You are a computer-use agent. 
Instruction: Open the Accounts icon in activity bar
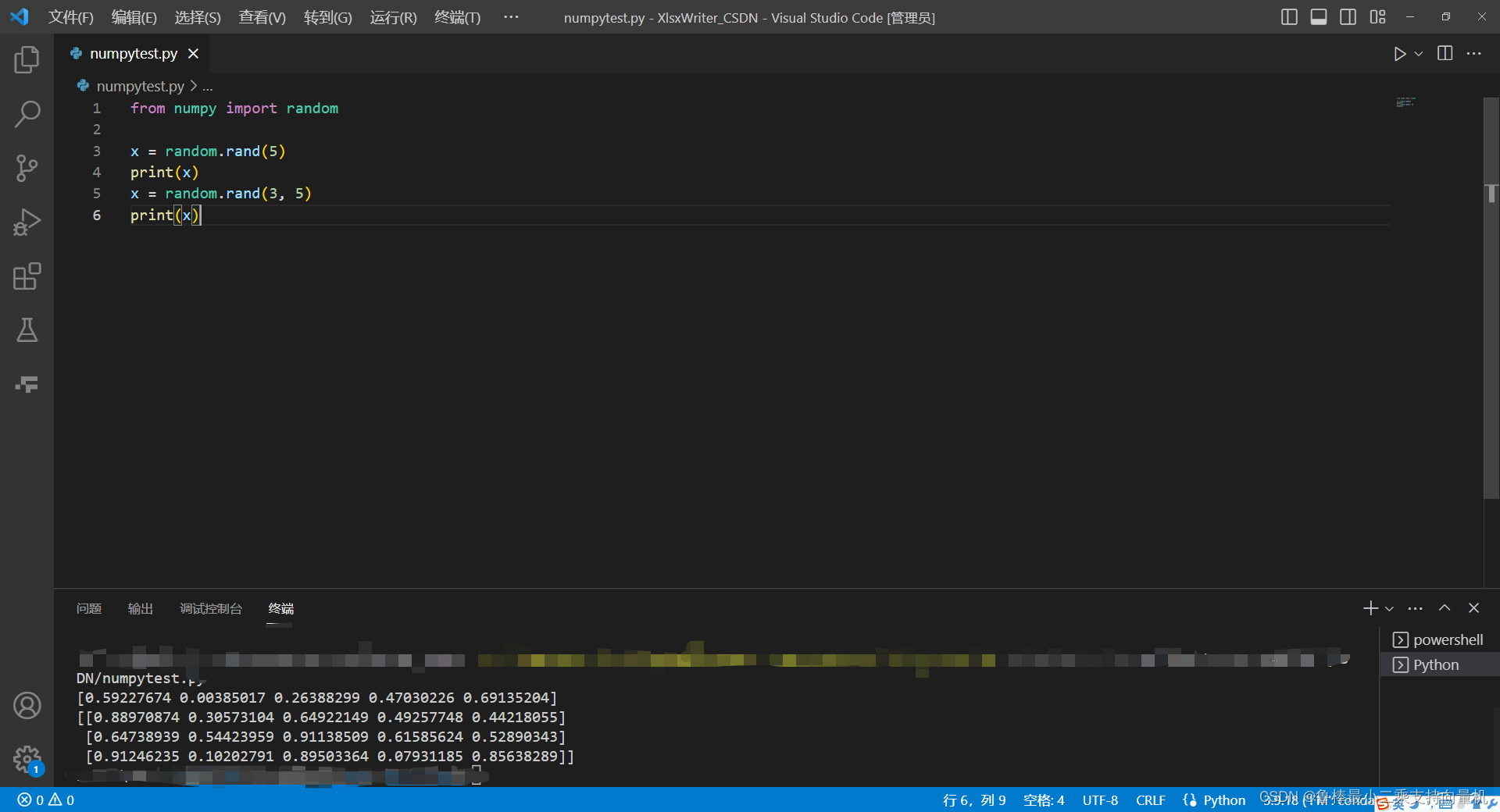(27, 706)
